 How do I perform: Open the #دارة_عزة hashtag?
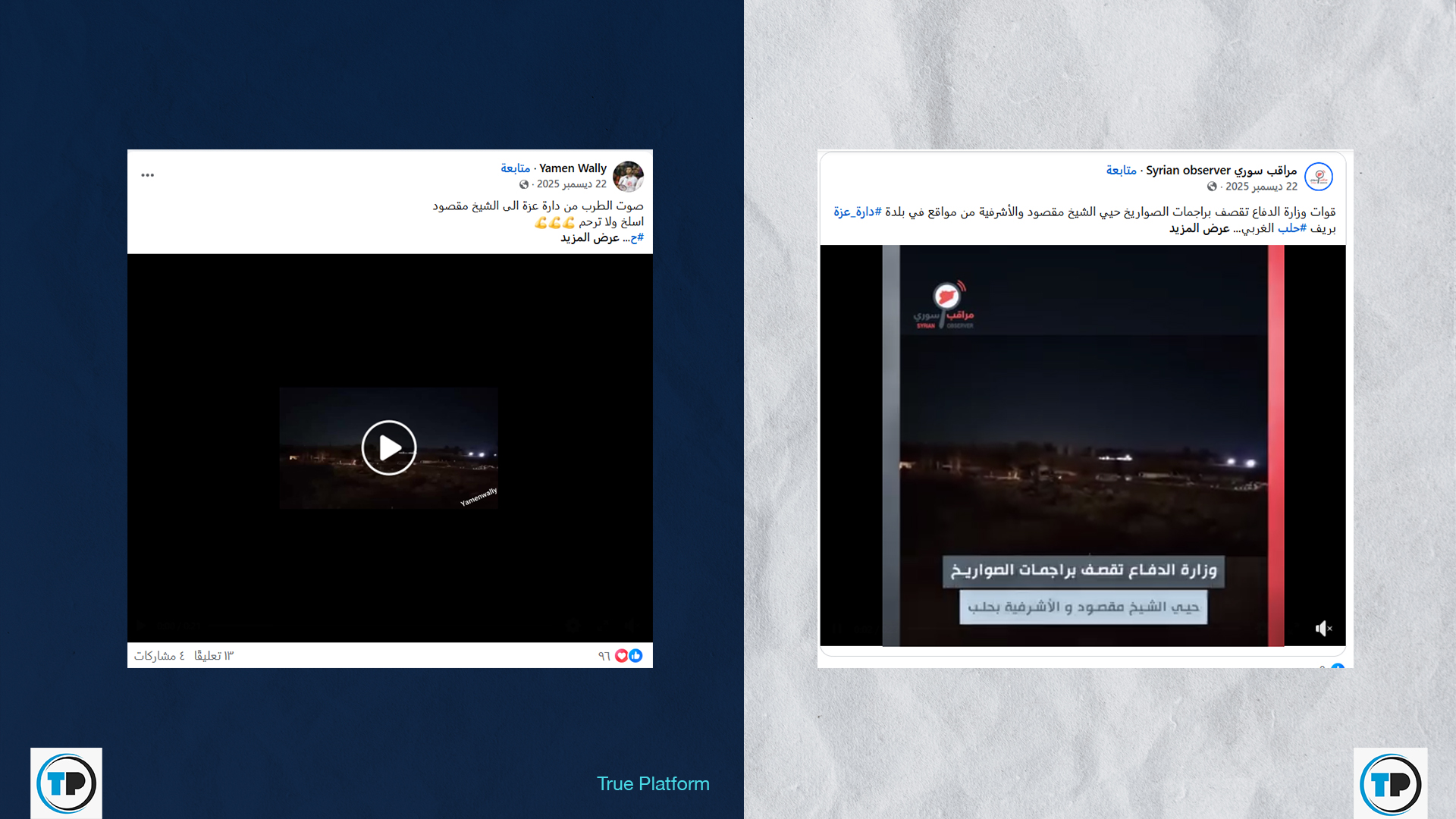pyautogui.click(x=857, y=212)
